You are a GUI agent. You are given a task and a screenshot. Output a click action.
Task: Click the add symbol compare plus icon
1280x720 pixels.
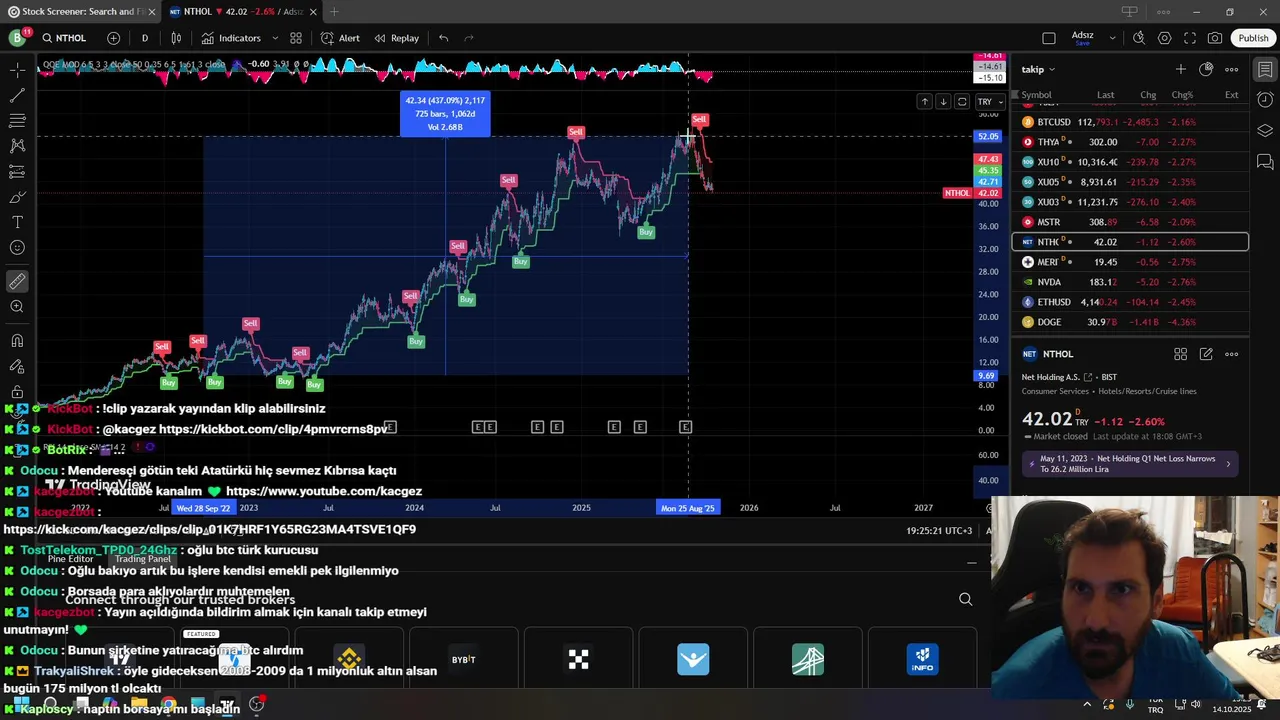tap(113, 38)
